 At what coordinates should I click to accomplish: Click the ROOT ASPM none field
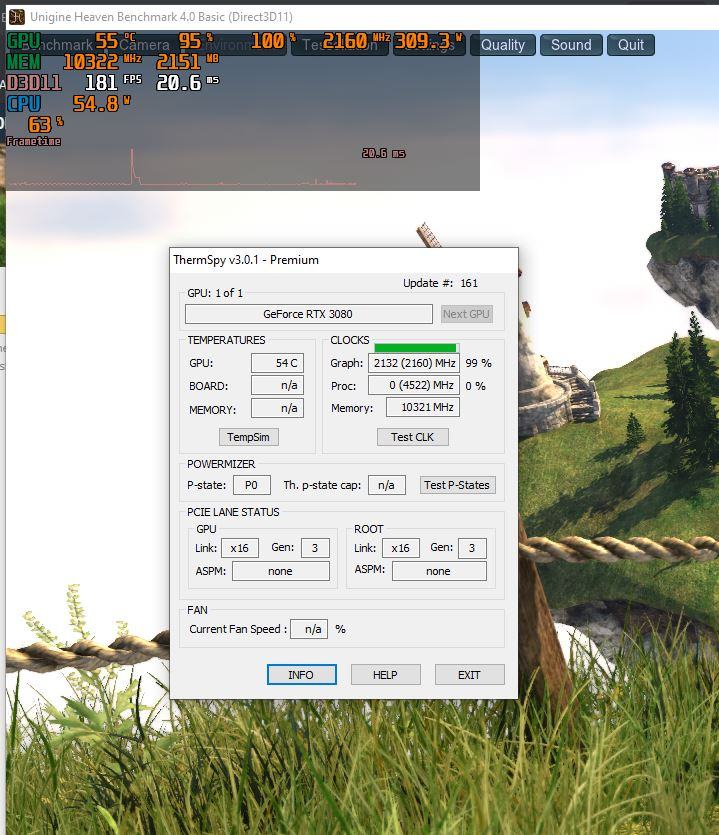(x=439, y=571)
